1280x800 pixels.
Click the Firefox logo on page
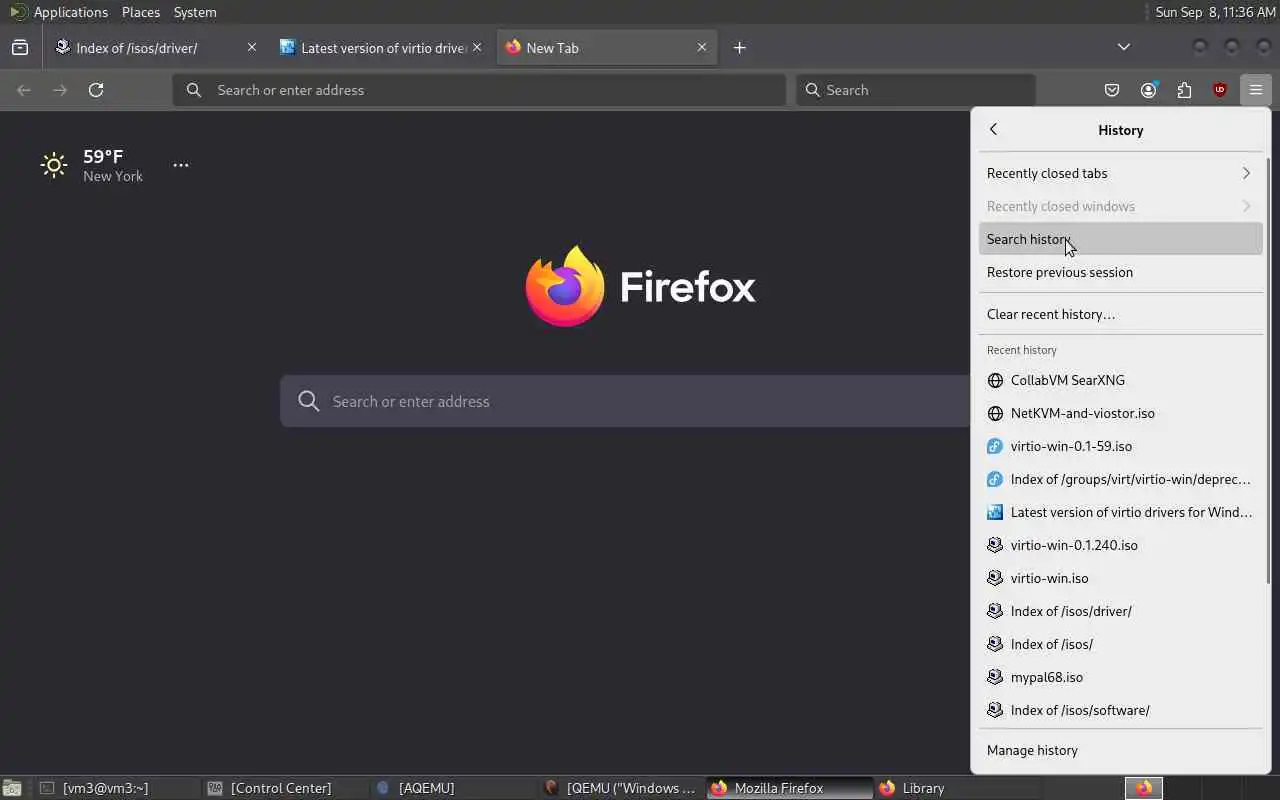click(565, 286)
